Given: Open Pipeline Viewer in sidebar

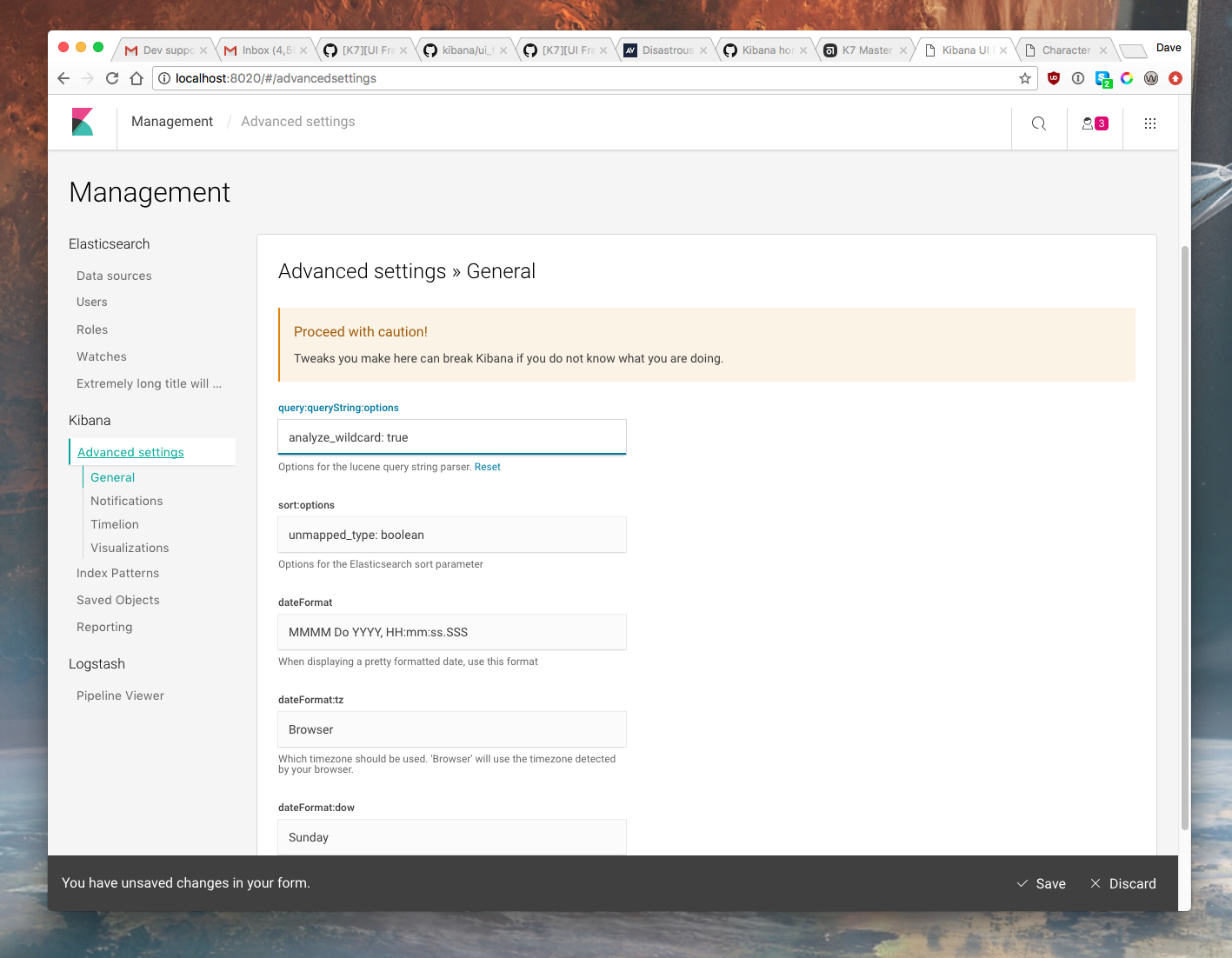Looking at the screenshot, I should (x=120, y=695).
